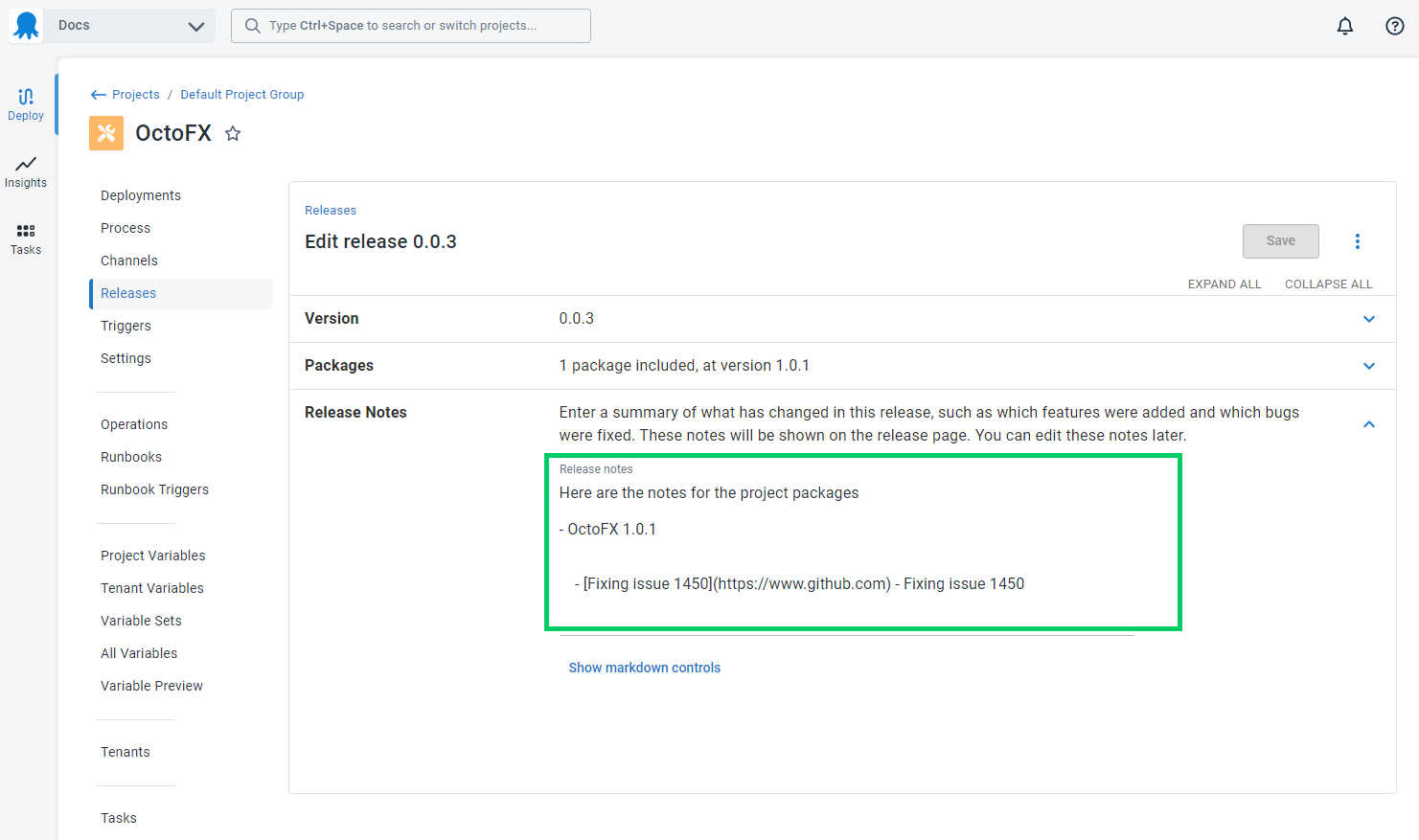This screenshot has width=1419, height=840.
Task: Open the Deploy section in sidebar
Action: (x=26, y=104)
